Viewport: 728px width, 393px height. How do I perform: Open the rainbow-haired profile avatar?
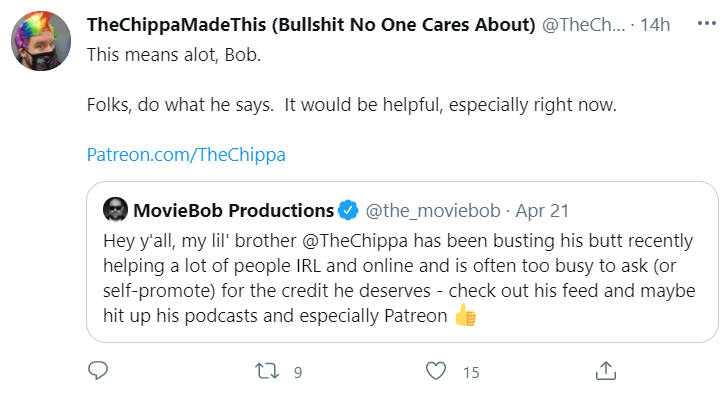coord(41,41)
